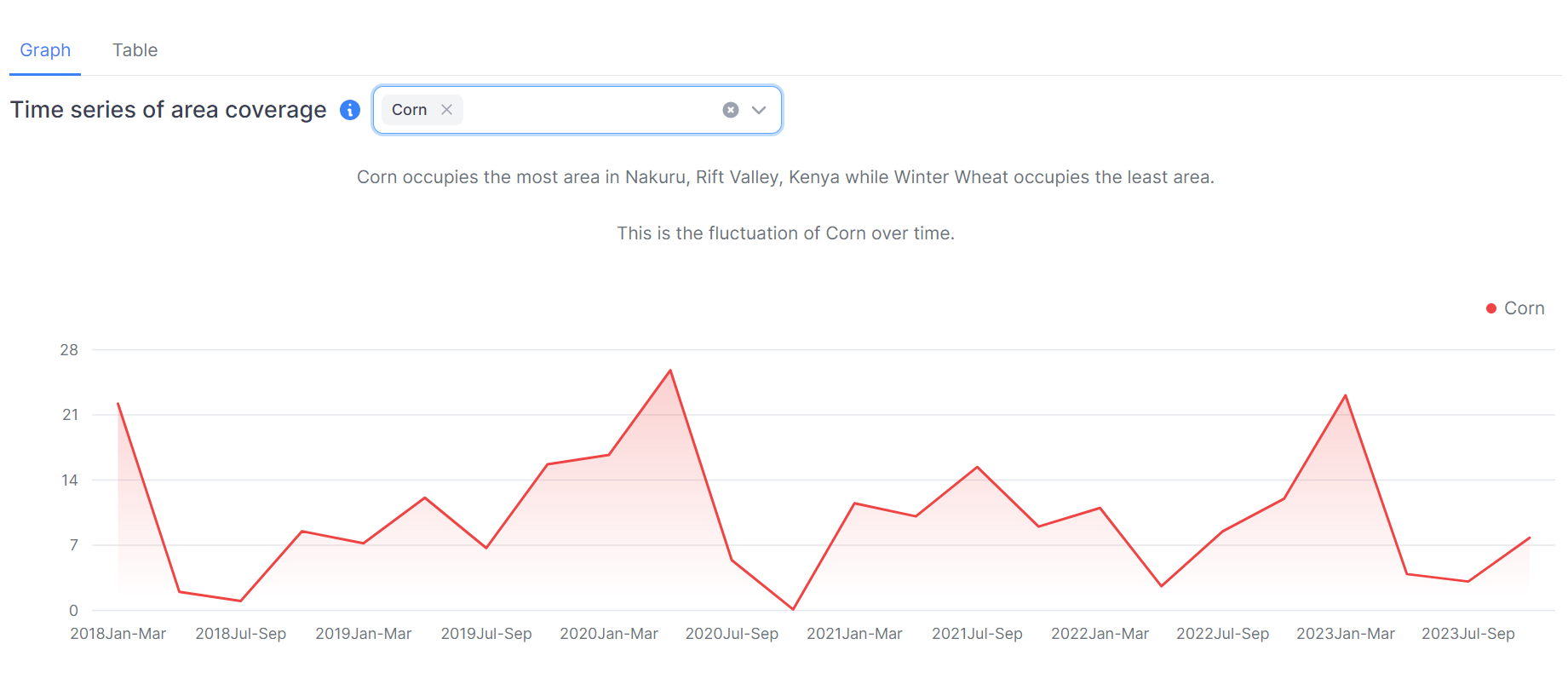Click the highest peak on the Corn line
The width and height of the screenshot is (1568, 673).
[x=670, y=371]
